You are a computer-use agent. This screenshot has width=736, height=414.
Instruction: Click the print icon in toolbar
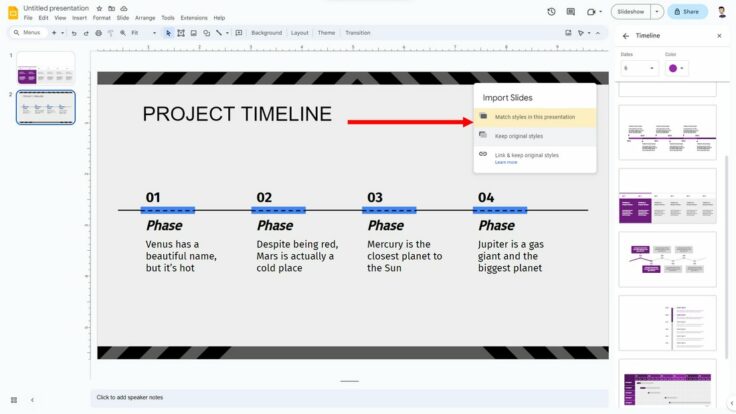(99, 33)
